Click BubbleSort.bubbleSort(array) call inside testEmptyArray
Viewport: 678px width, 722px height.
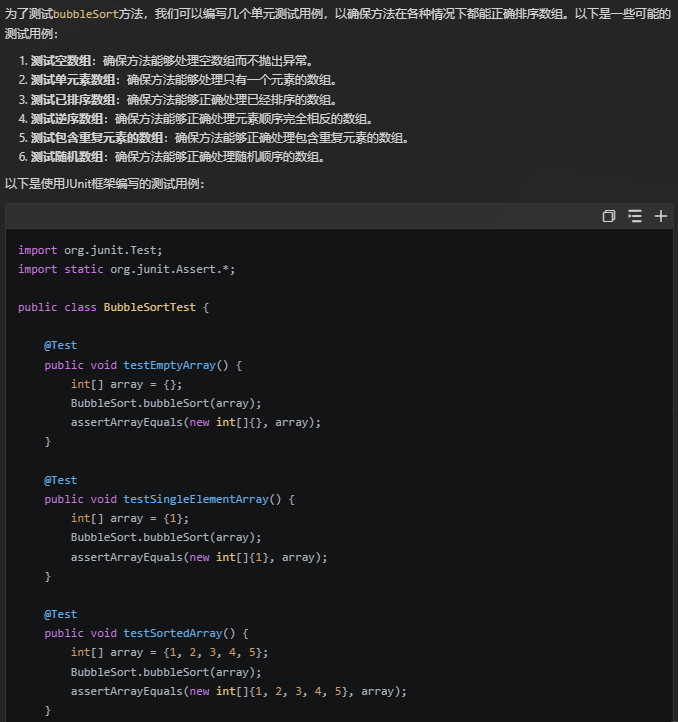[x=166, y=403]
